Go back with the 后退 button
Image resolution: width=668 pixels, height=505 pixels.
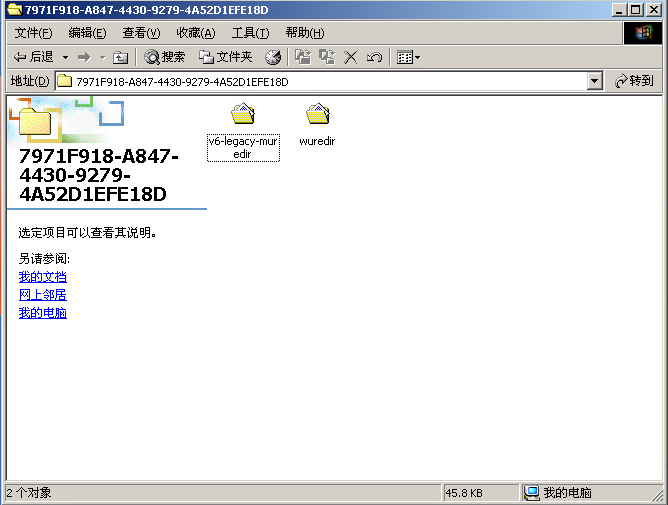(x=33, y=57)
